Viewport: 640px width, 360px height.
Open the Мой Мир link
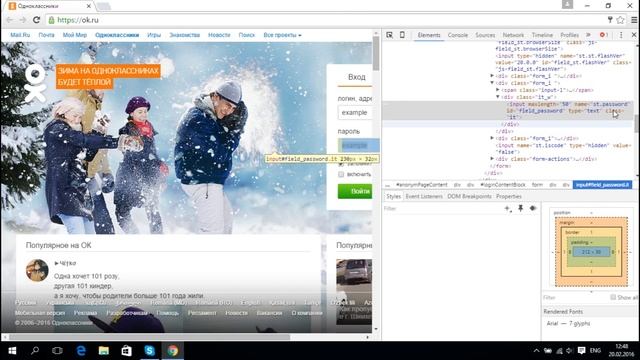point(75,35)
